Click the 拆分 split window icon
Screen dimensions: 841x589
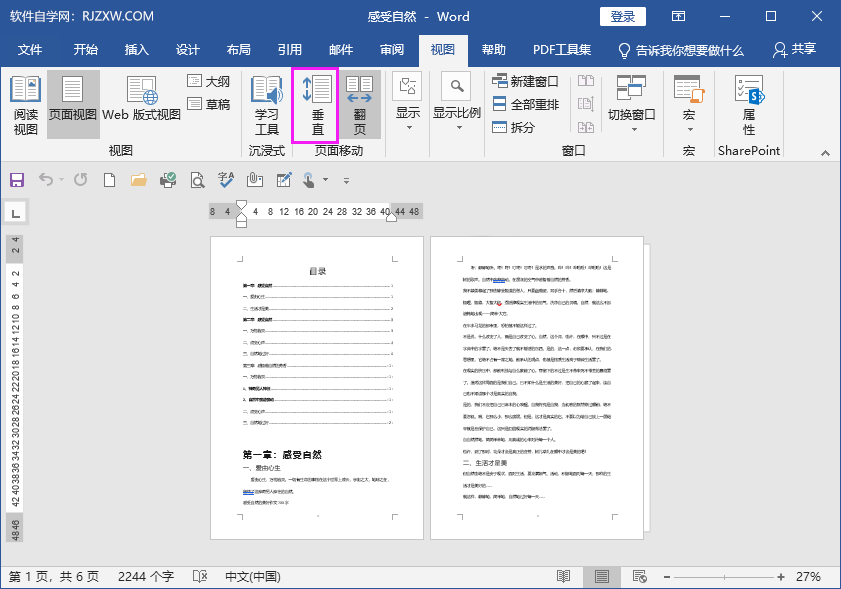509,124
